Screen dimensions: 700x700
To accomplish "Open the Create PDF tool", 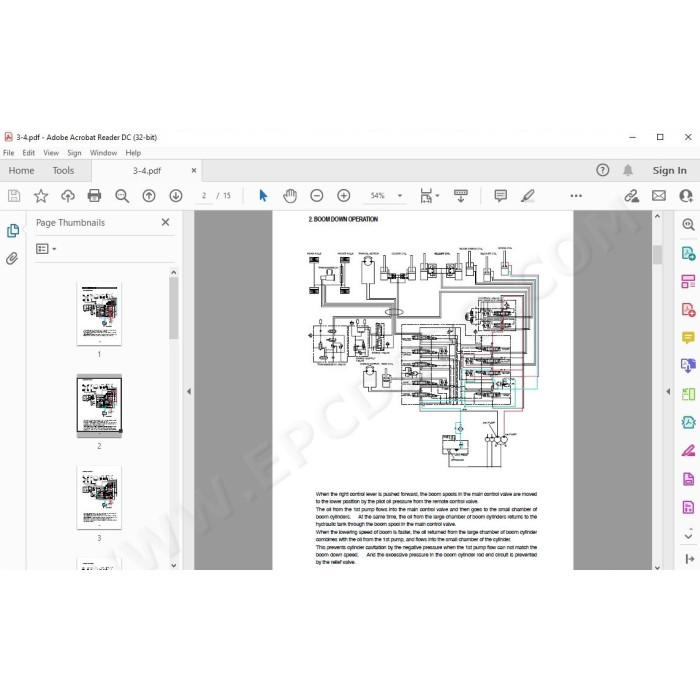I will [688, 309].
